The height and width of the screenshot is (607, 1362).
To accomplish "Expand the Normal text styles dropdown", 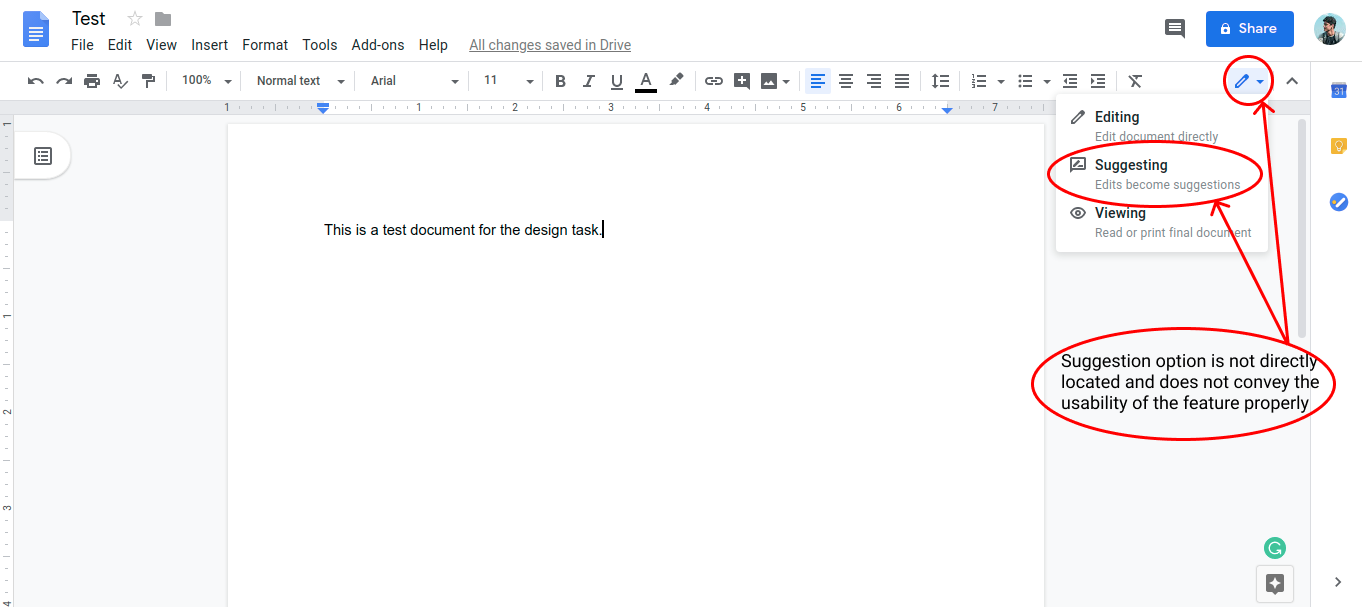I will (x=297, y=81).
